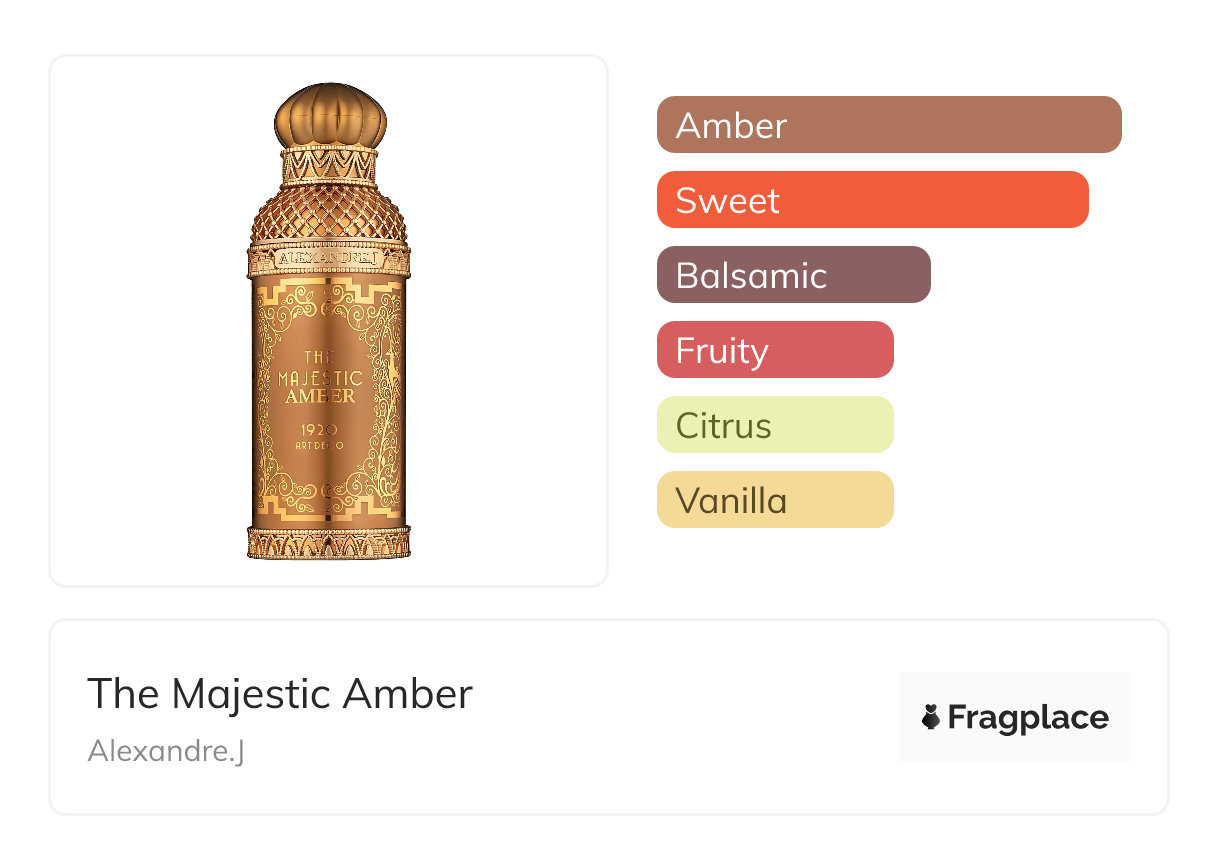1218x864 pixels.
Task: Click the Fragplace perfume bottle logo icon
Action: [931, 717]
